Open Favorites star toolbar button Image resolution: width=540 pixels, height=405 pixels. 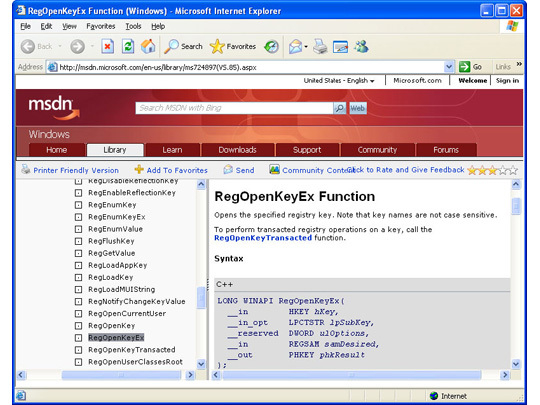[233, 46]
